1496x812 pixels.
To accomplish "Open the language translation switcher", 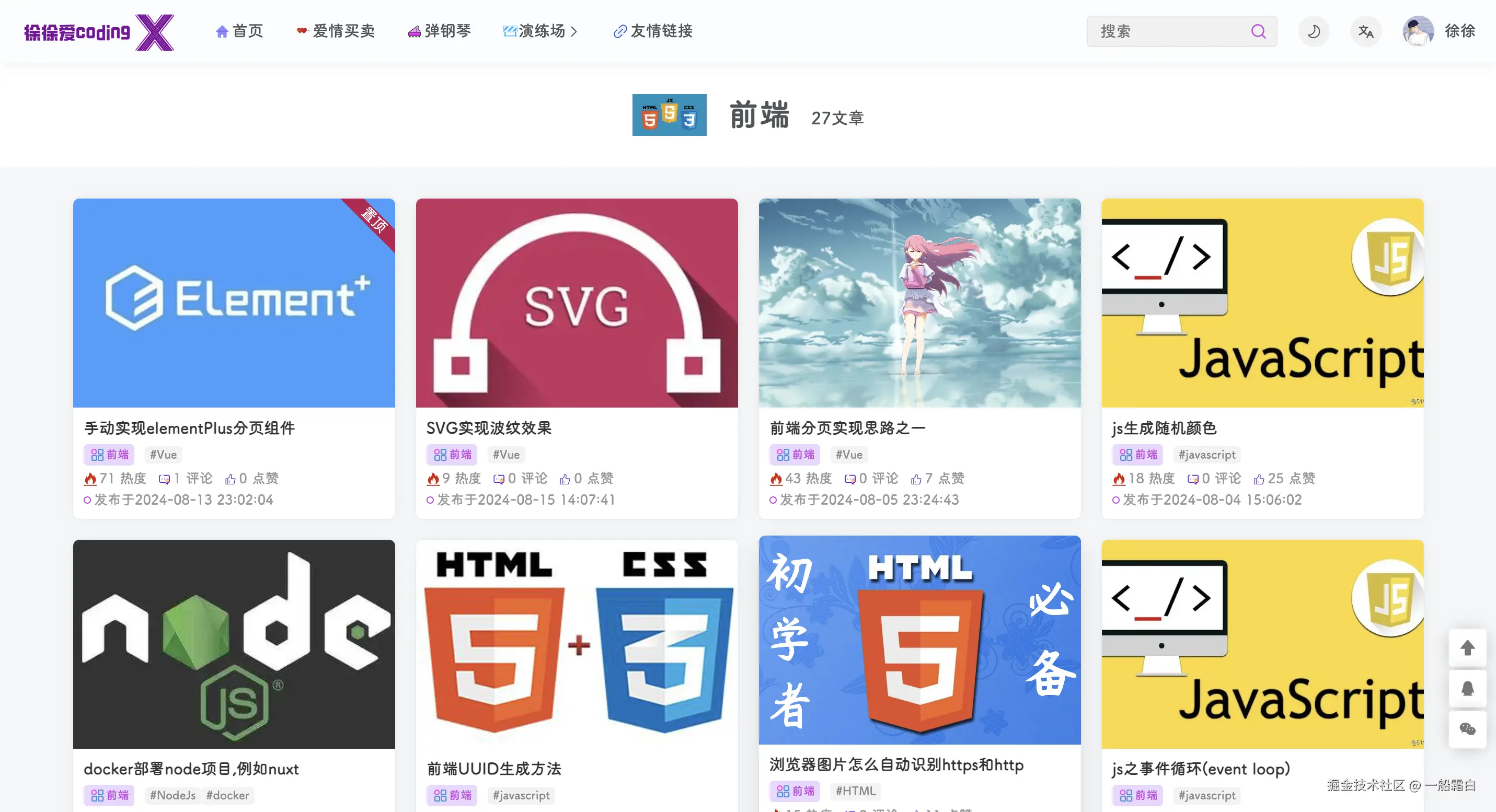I will click(1366, 31).
